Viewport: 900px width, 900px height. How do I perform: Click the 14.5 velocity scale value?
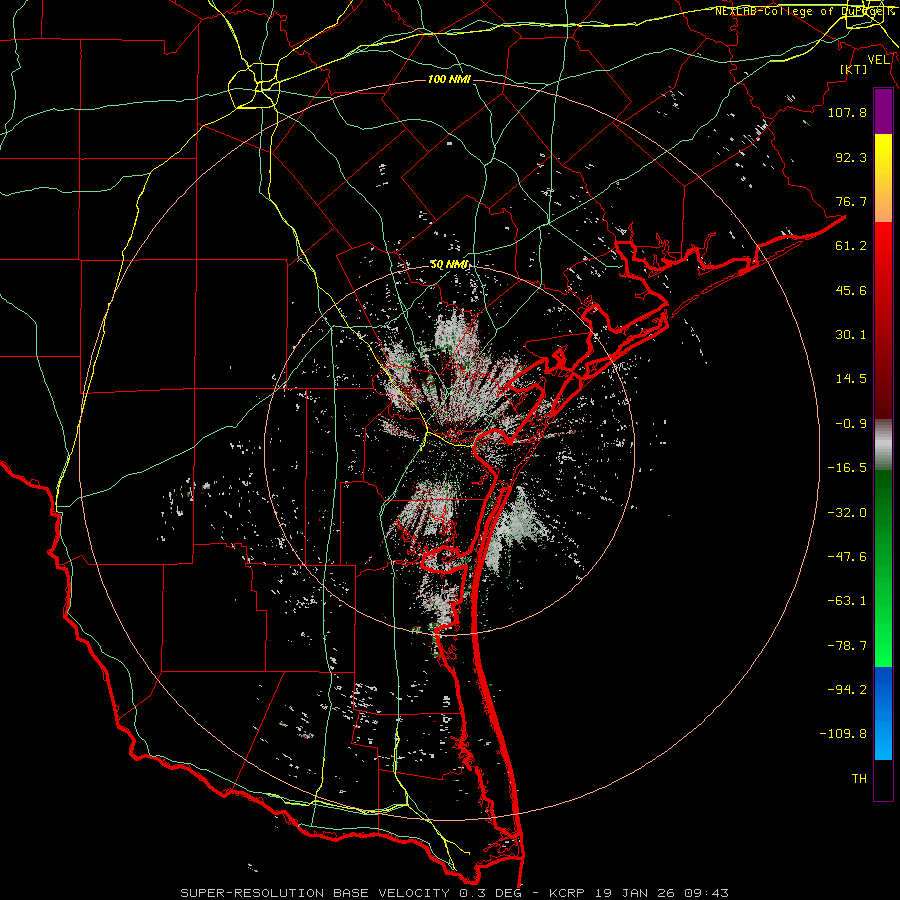pos(851,379)
